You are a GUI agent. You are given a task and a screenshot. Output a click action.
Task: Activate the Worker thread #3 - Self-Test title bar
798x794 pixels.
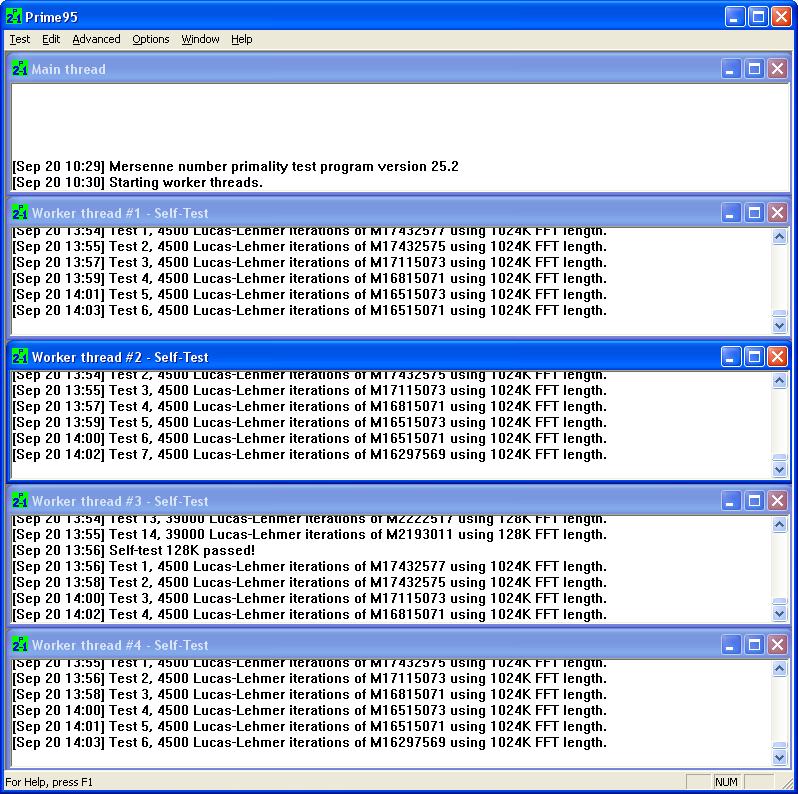[399, 501]
